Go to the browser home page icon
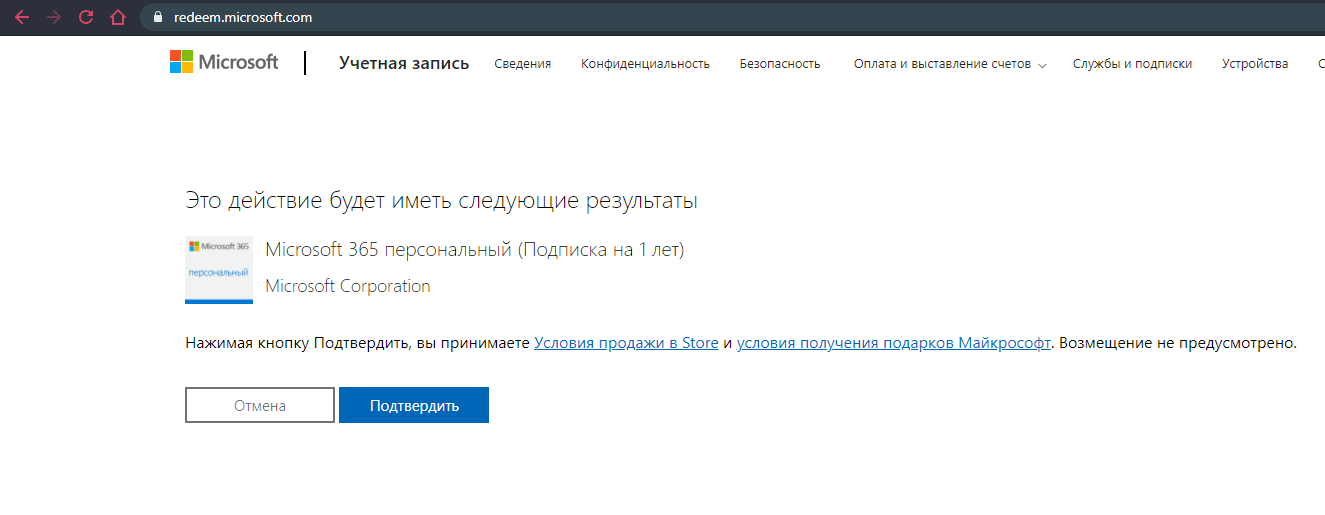Screen dimensions: 1325x515 [x=118, y=17]
